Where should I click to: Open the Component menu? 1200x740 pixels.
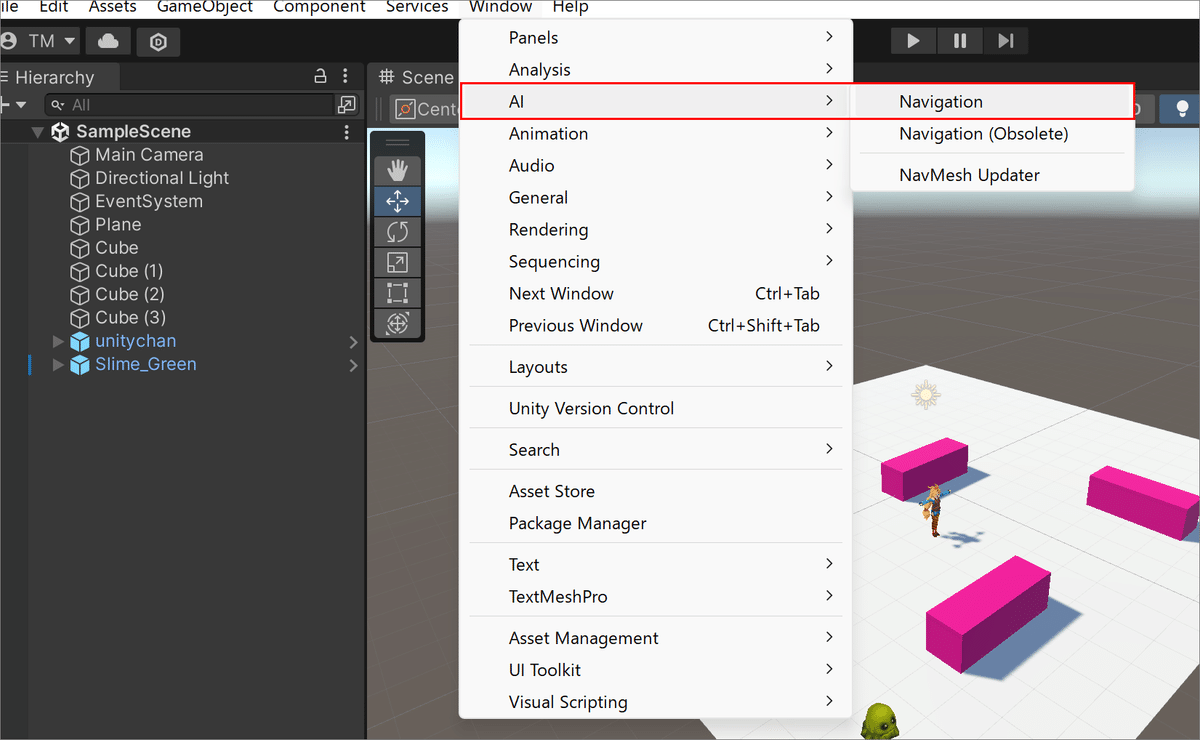319,7
